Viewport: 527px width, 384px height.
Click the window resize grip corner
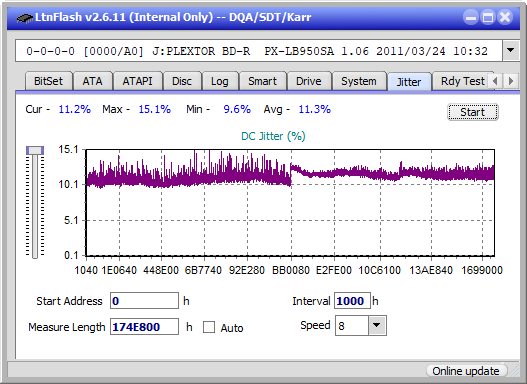point(514,372)
